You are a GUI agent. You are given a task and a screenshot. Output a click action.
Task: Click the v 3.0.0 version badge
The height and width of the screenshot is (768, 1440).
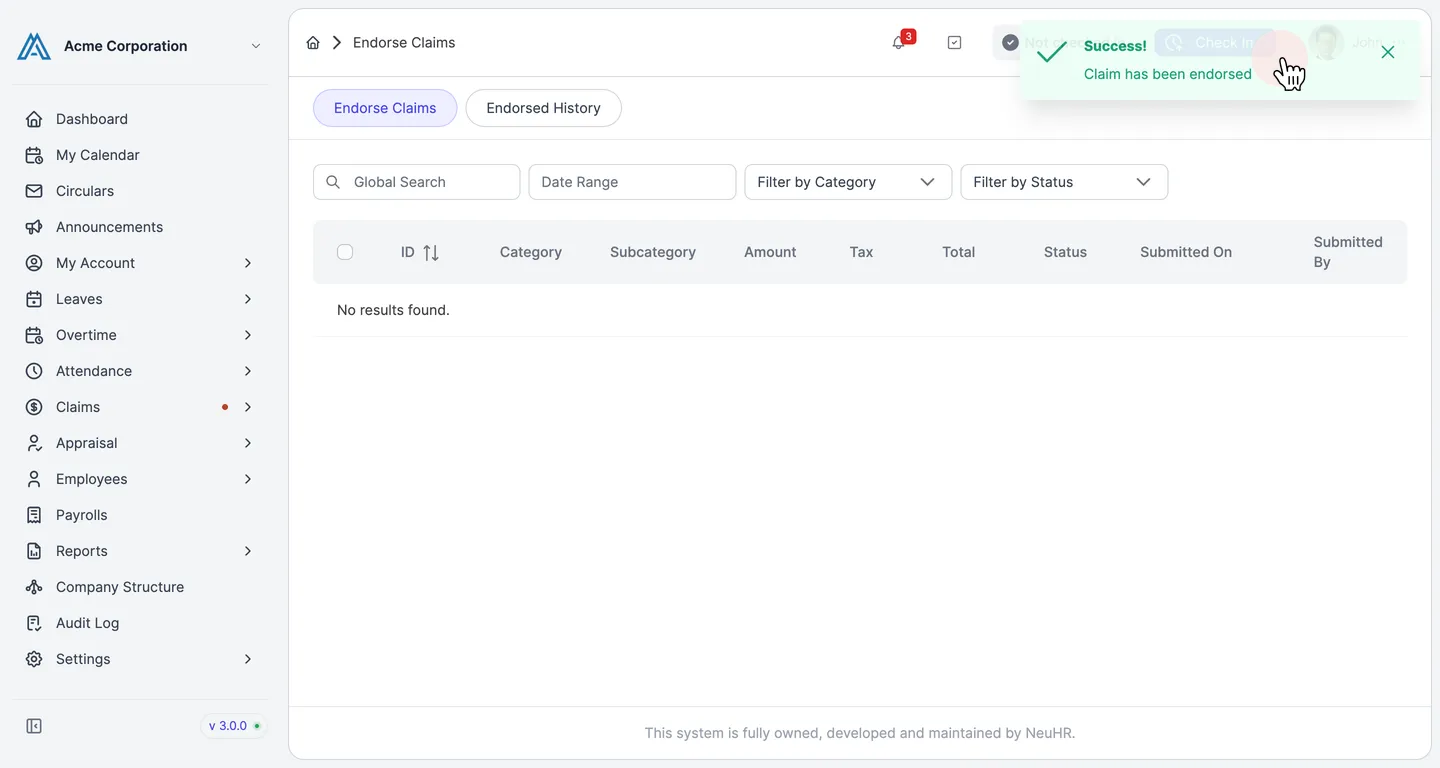(x=234, y=726)
